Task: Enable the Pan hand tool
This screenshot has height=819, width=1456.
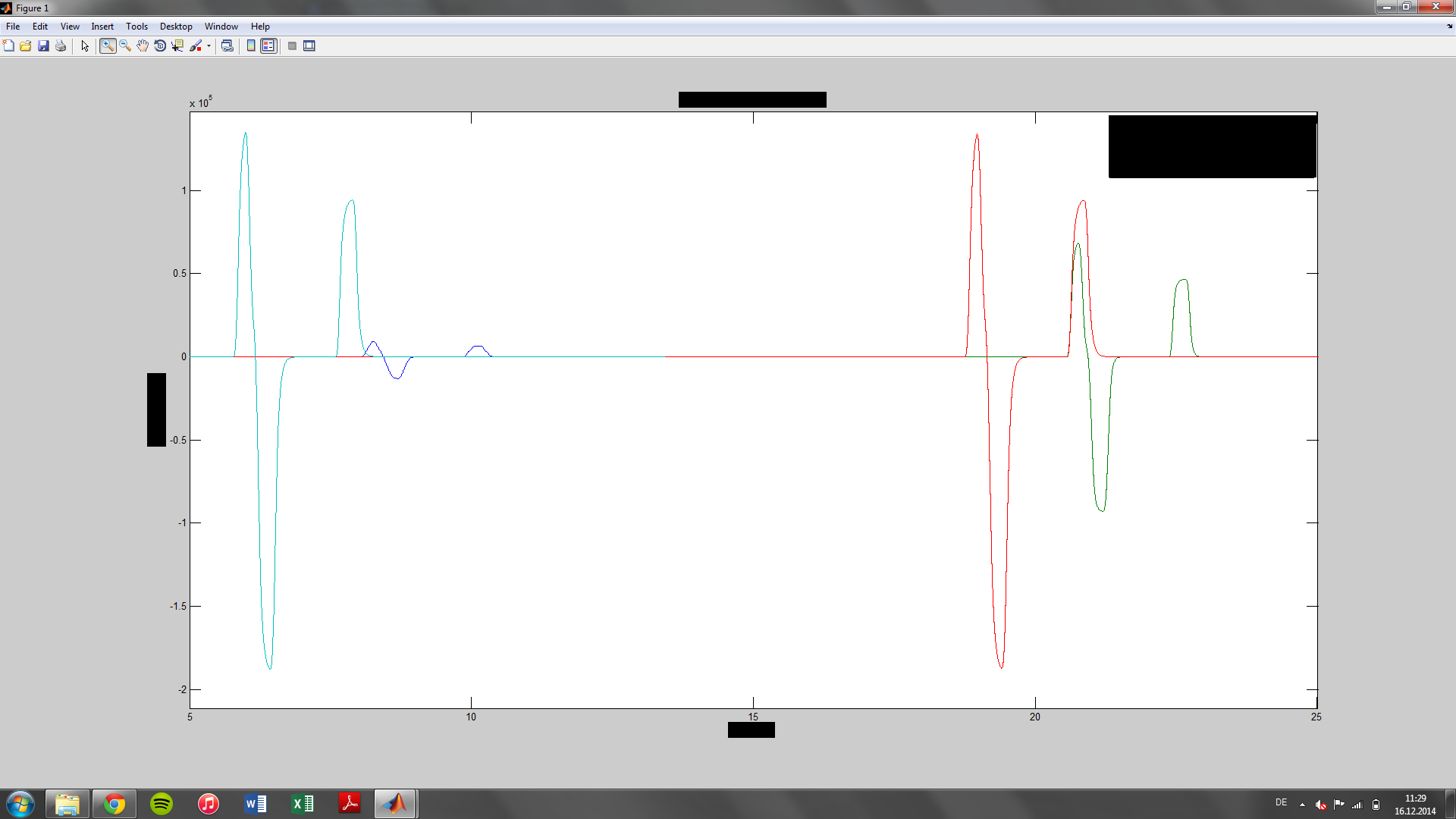Action: tap(143, 46)
